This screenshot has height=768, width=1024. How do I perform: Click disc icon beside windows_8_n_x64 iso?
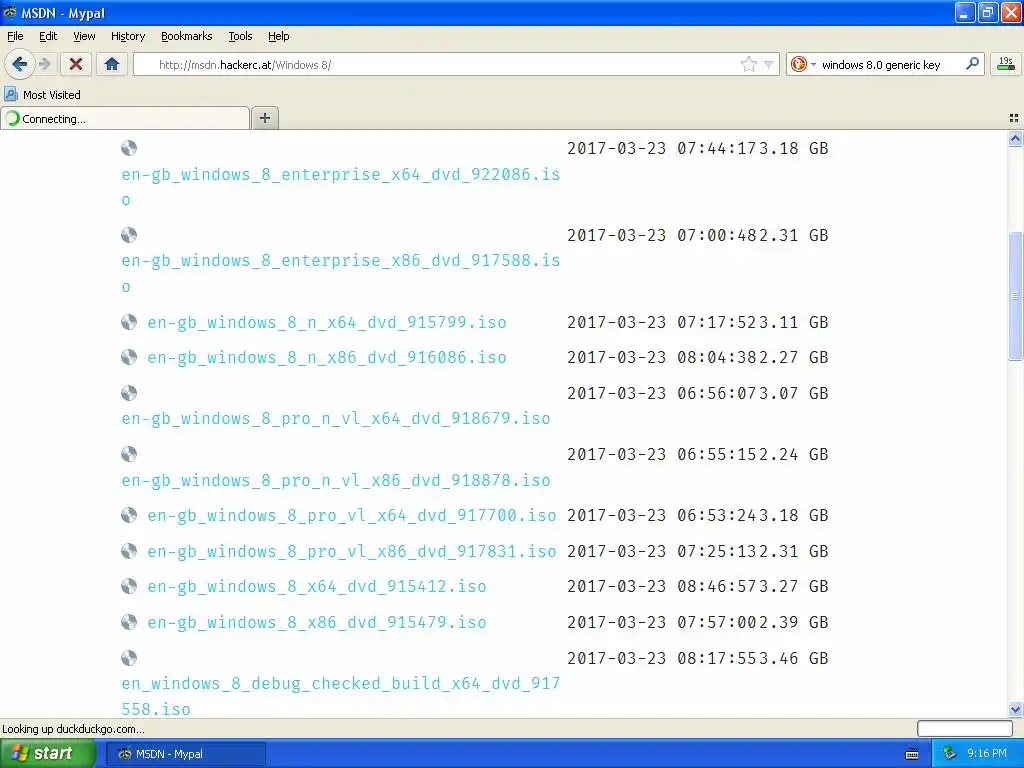[x=129, y=322]
